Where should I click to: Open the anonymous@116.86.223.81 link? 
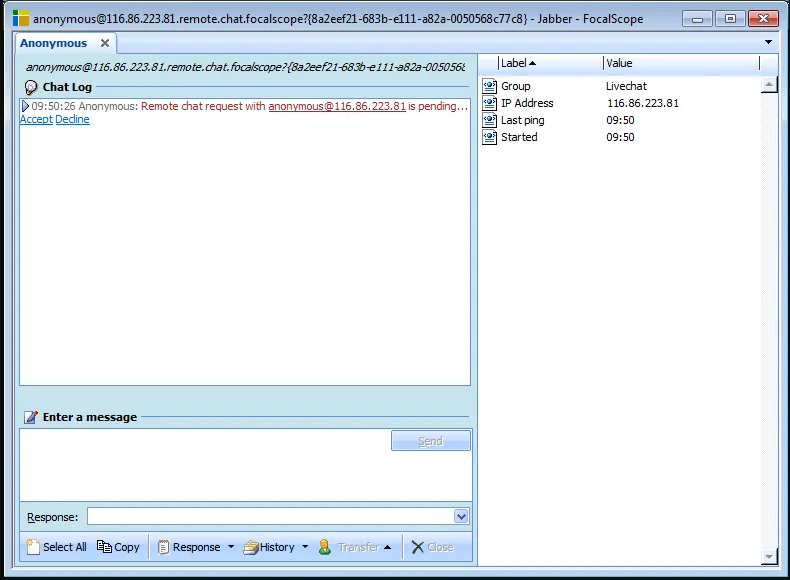[337, 106]
